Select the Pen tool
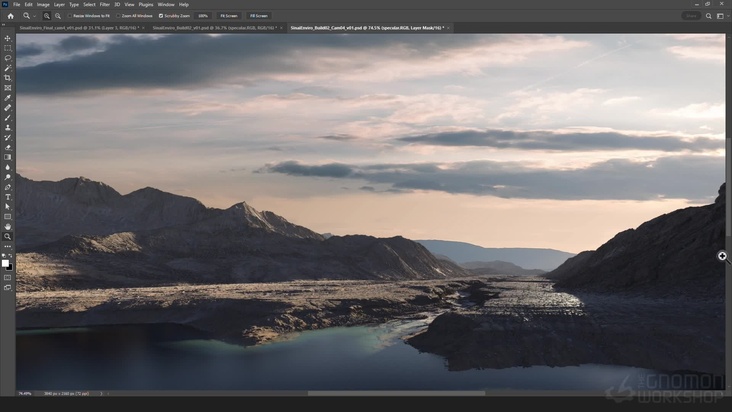 tap(7, 187)
